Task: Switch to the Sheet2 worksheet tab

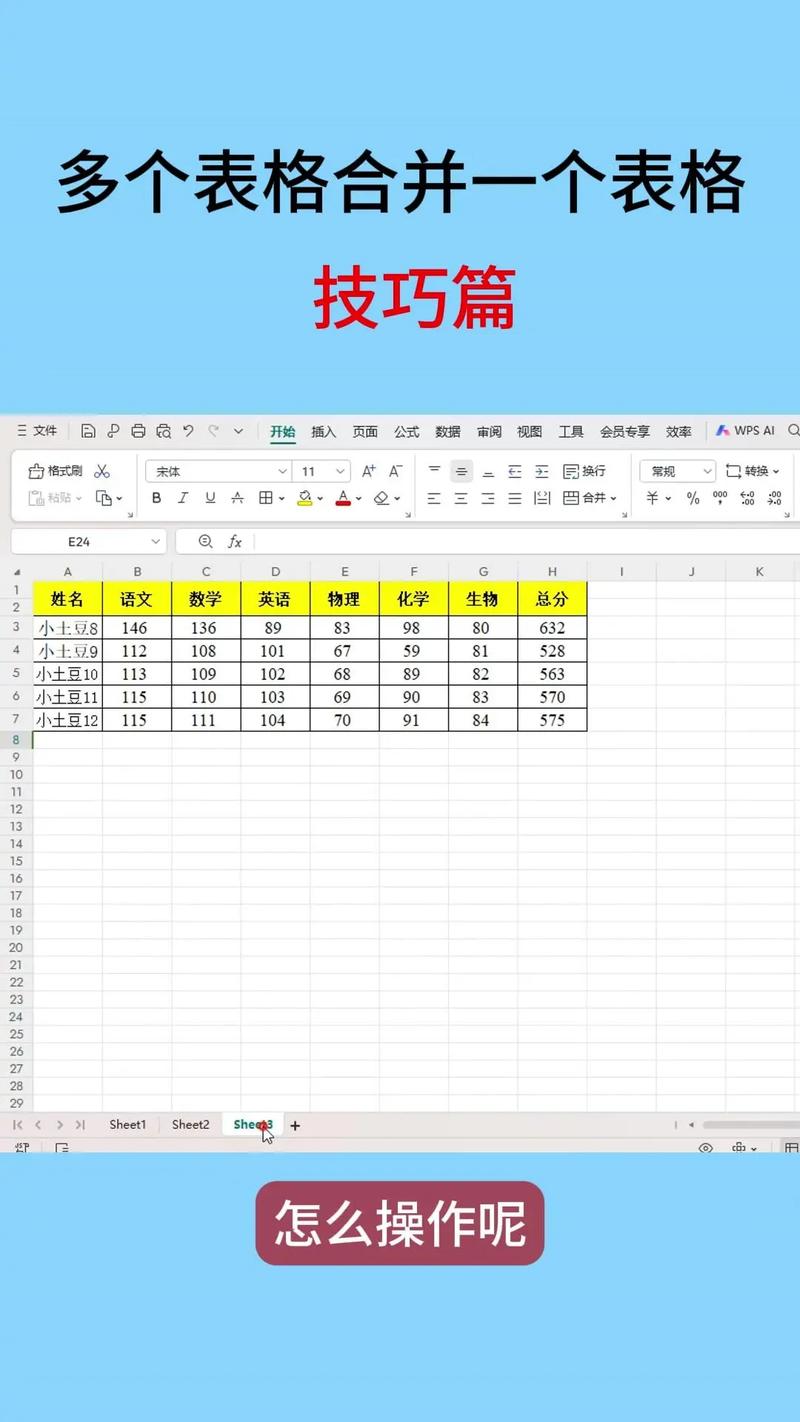Action: [x=189, y=1124]
